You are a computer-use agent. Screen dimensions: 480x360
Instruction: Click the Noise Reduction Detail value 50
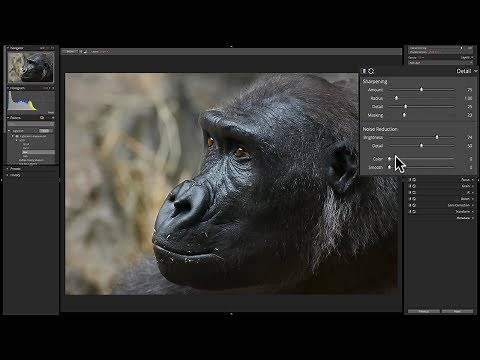[469, 146]
